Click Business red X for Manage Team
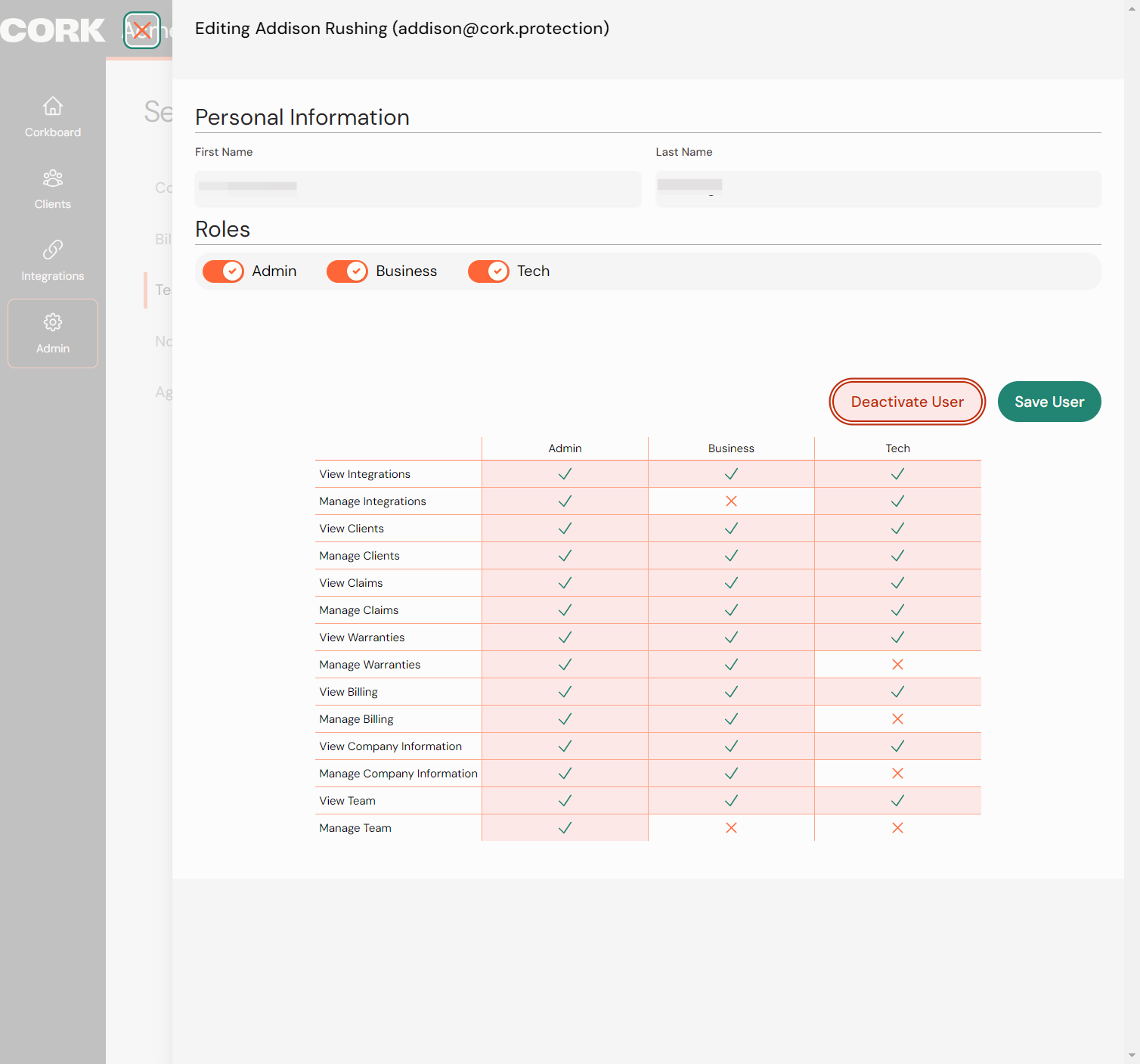 (731, 828)
